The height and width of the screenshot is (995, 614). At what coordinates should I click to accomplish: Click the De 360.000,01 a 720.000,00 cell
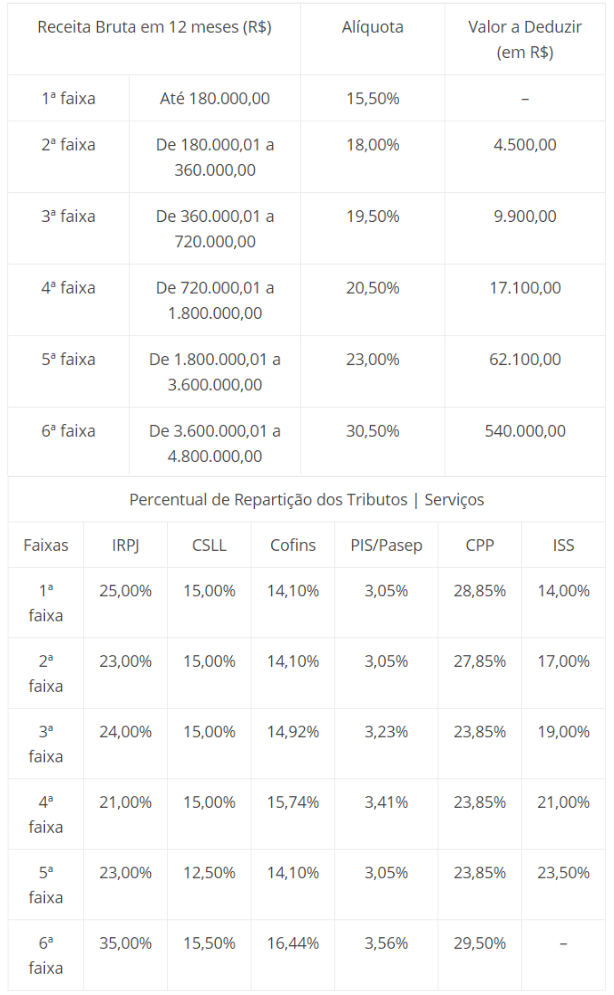coord(215,229)
